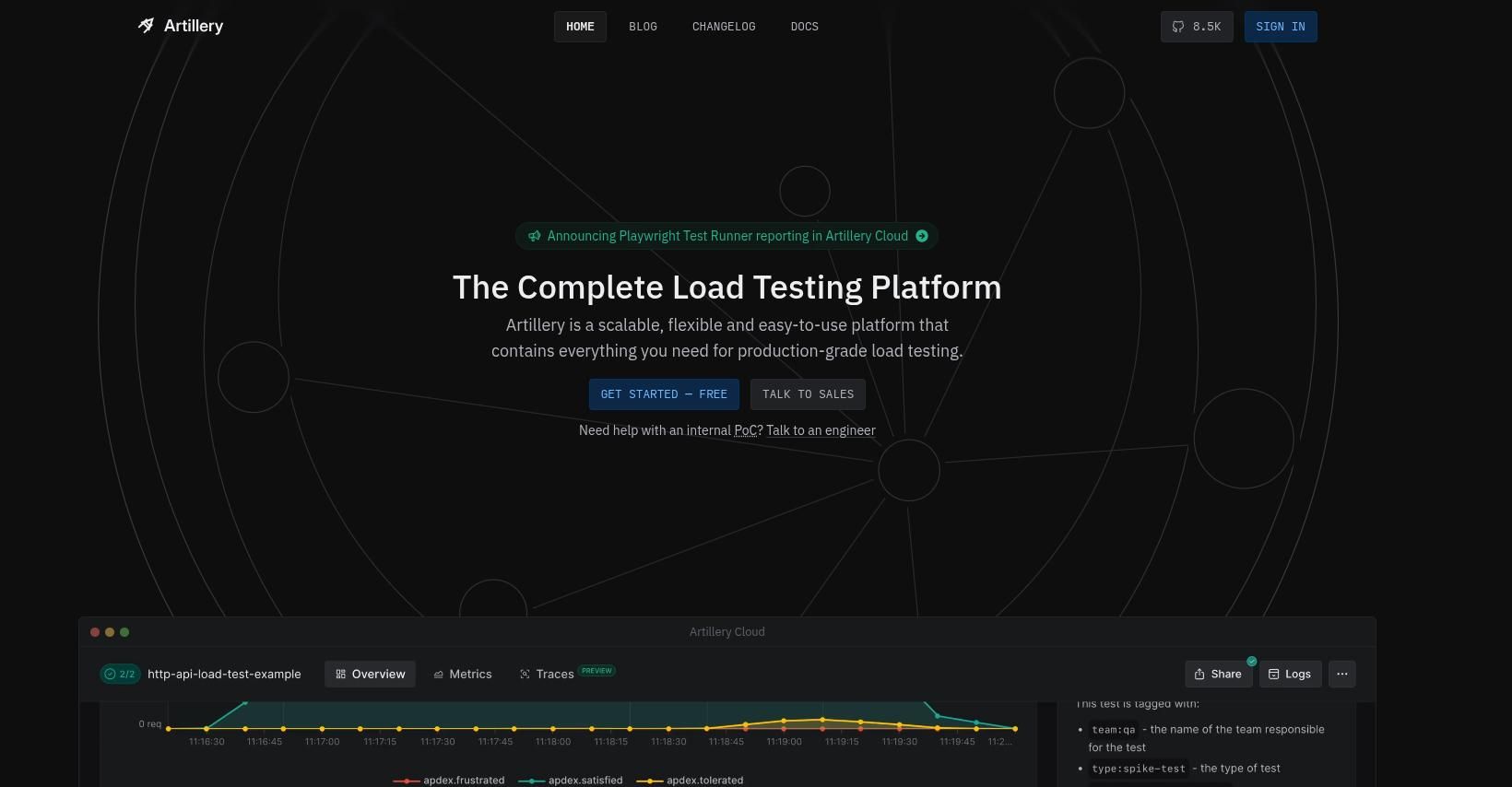The width and height of the screenshot is (1512, 787).
Task: Click the 0 req axis label
Action: point(150,724)
